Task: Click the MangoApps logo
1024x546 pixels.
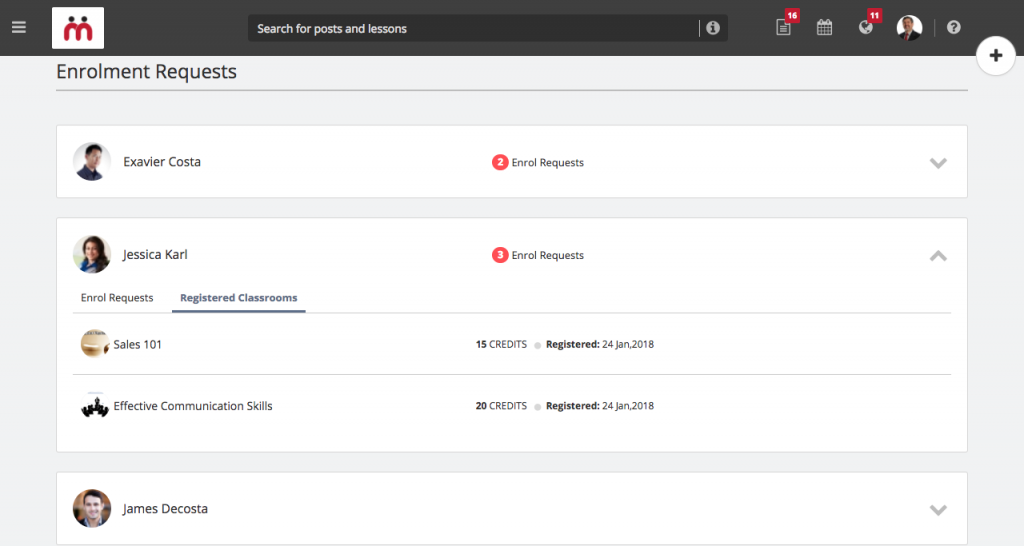Action: coord(78,28)
